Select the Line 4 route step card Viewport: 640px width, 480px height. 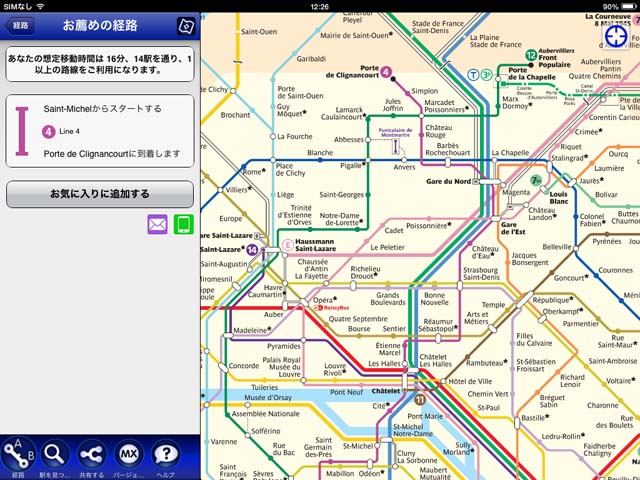click(100, 131)
